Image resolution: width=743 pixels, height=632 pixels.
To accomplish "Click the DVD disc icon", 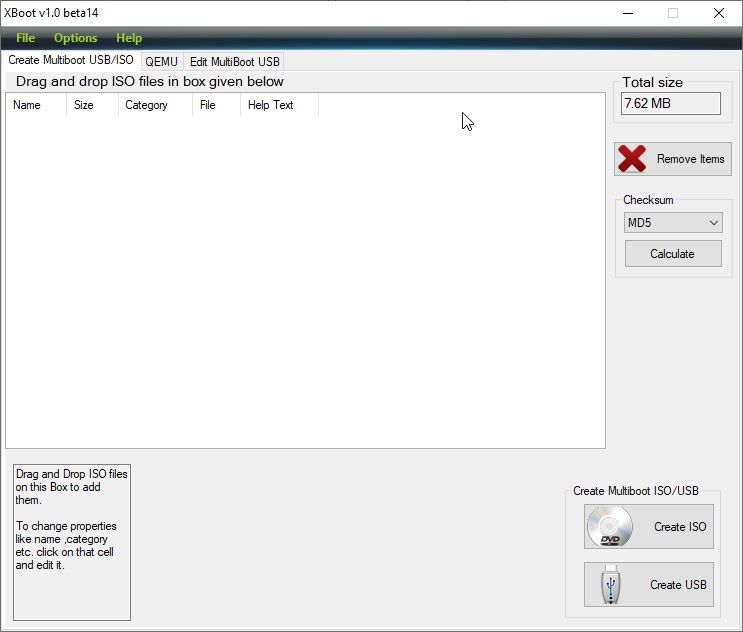I will coord(610,526).
